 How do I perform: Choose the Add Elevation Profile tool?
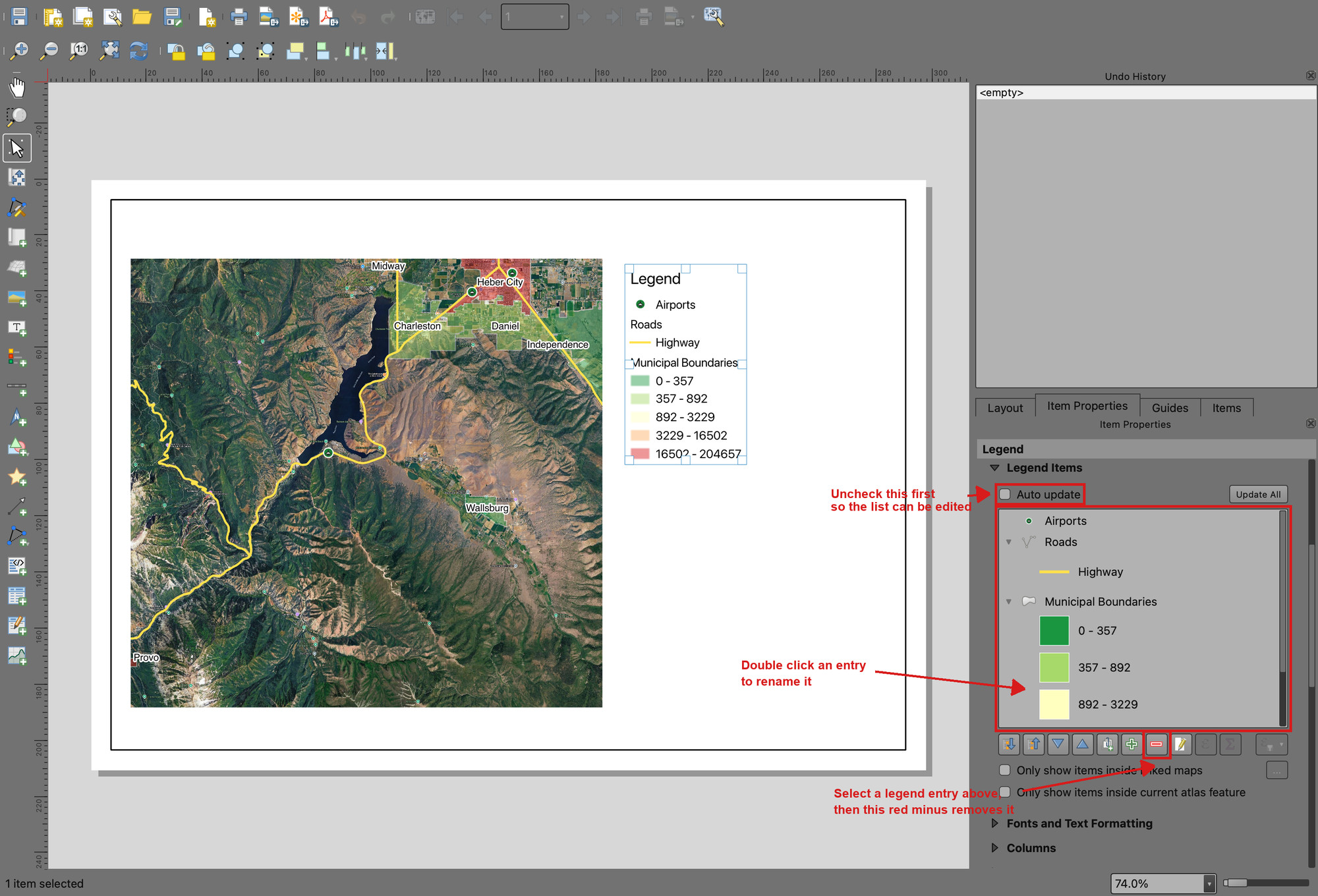point(17,656)
